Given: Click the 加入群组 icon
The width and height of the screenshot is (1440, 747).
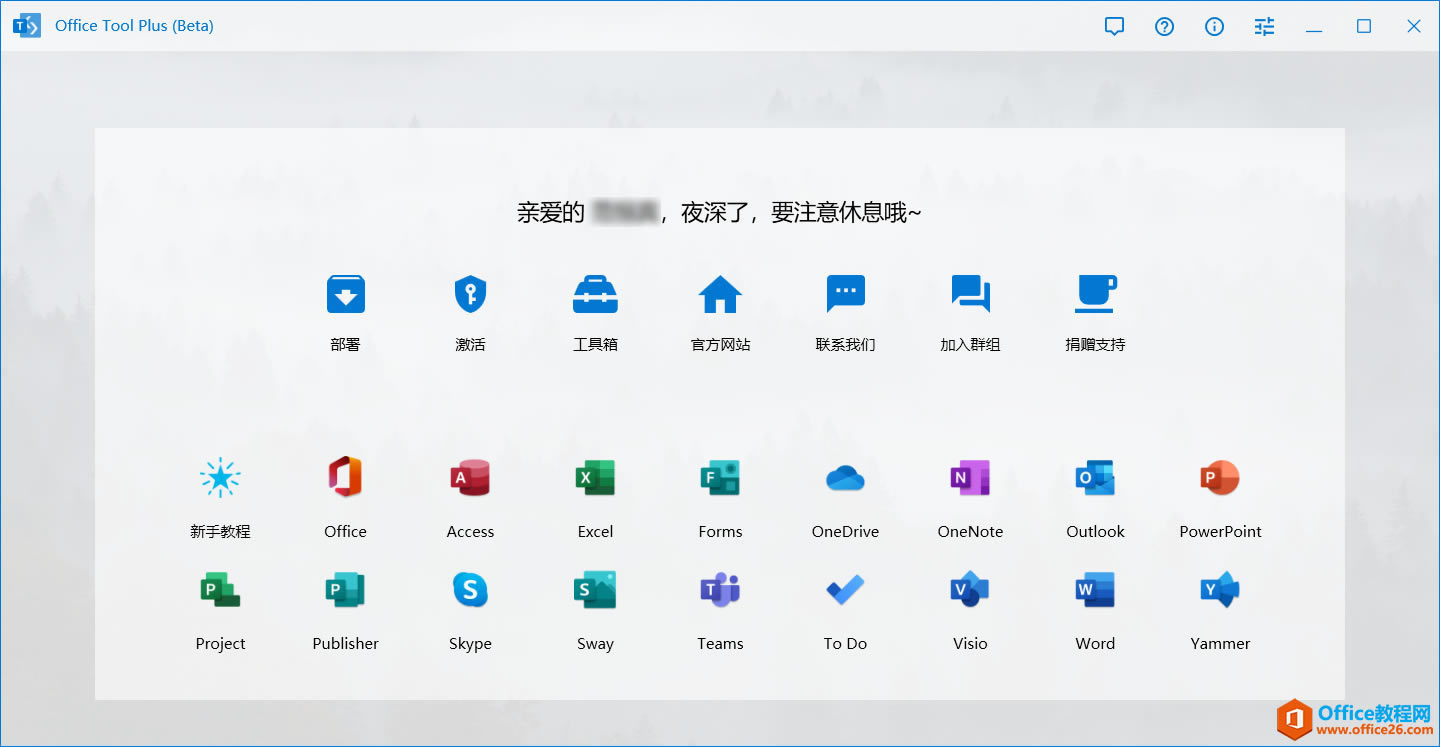Looking at the screenshot, I should point(970,294).
